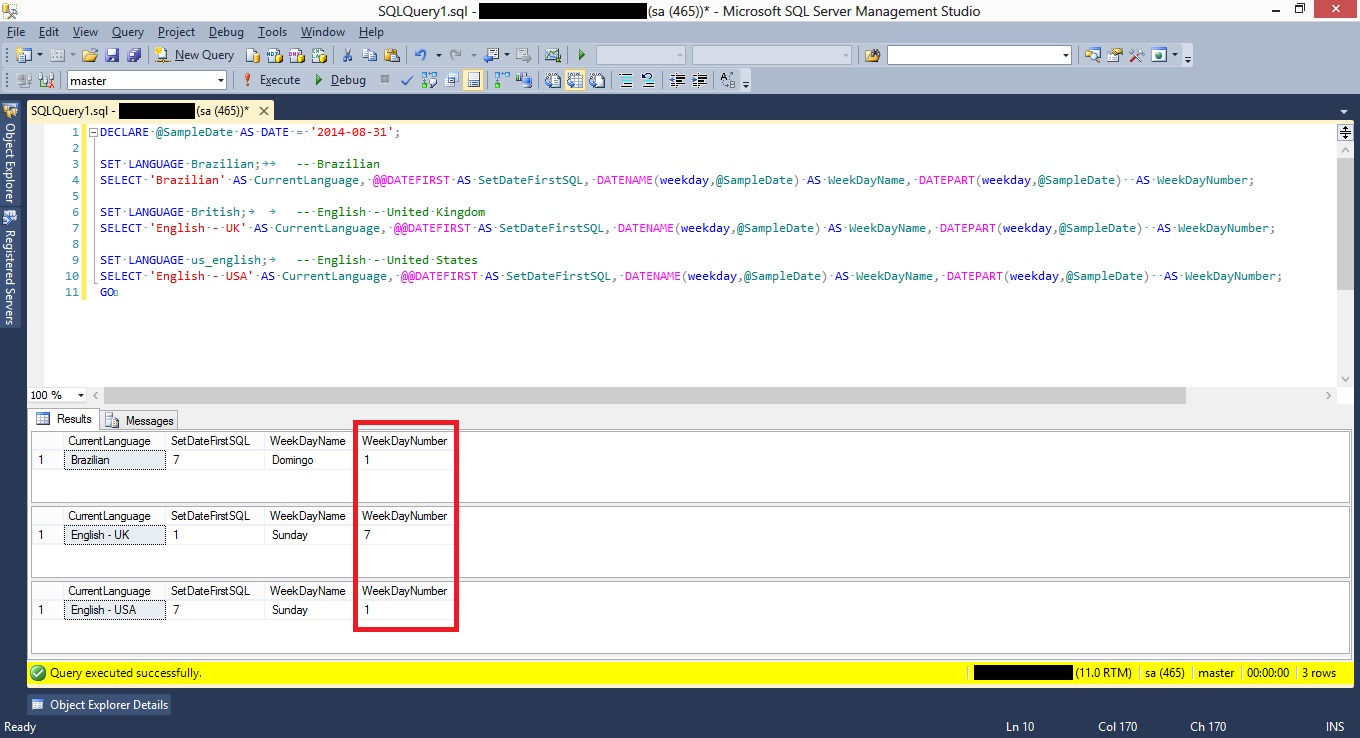The height and width of the screenshot is (738, 1360).
Task: Click the New Query button
Action: 195,55
